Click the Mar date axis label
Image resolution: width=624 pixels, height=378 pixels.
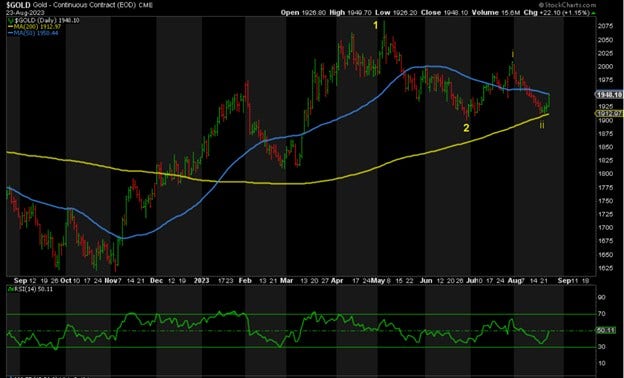(x=287, y=281)
